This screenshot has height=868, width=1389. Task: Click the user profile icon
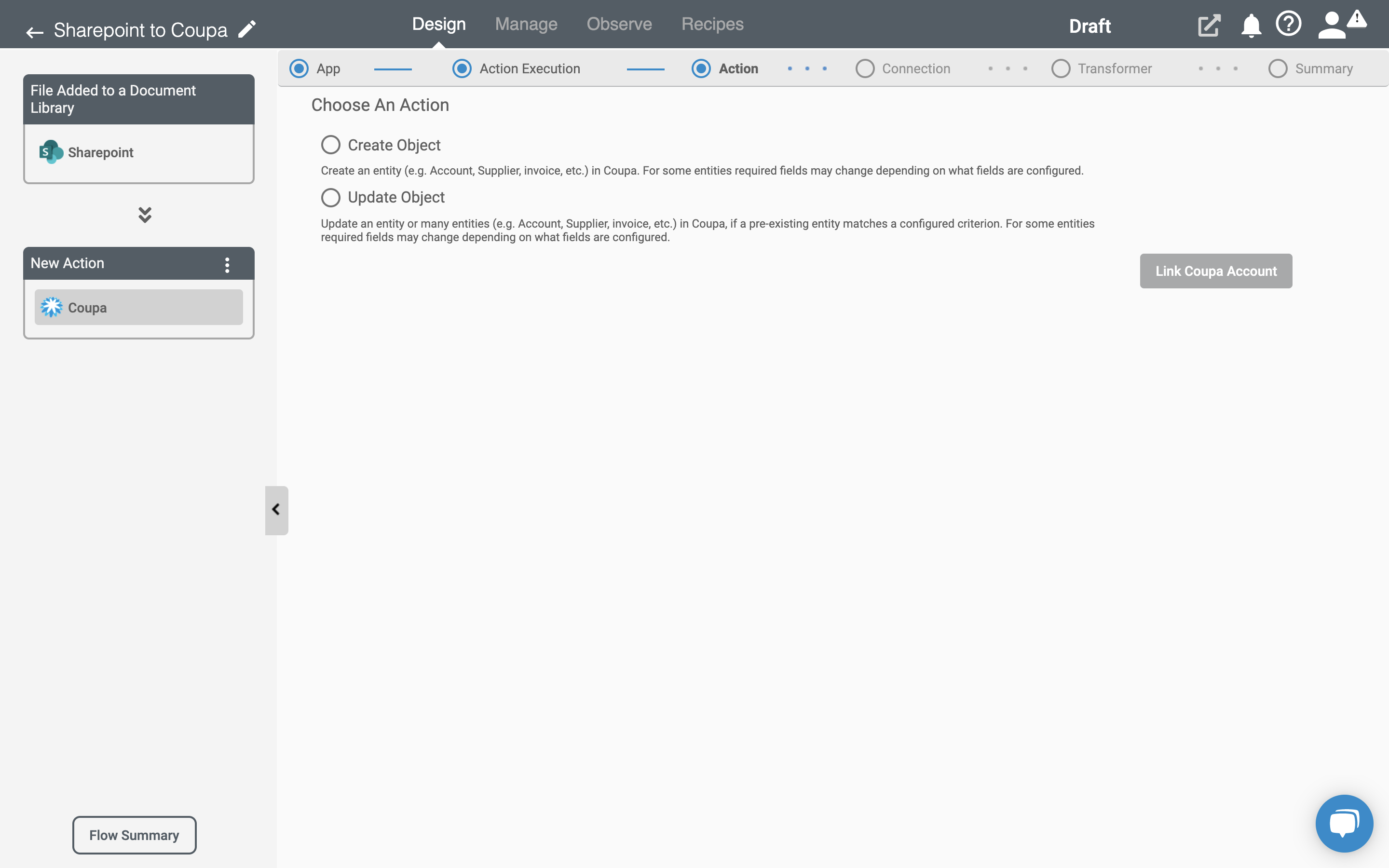(x=1331, y=24)
